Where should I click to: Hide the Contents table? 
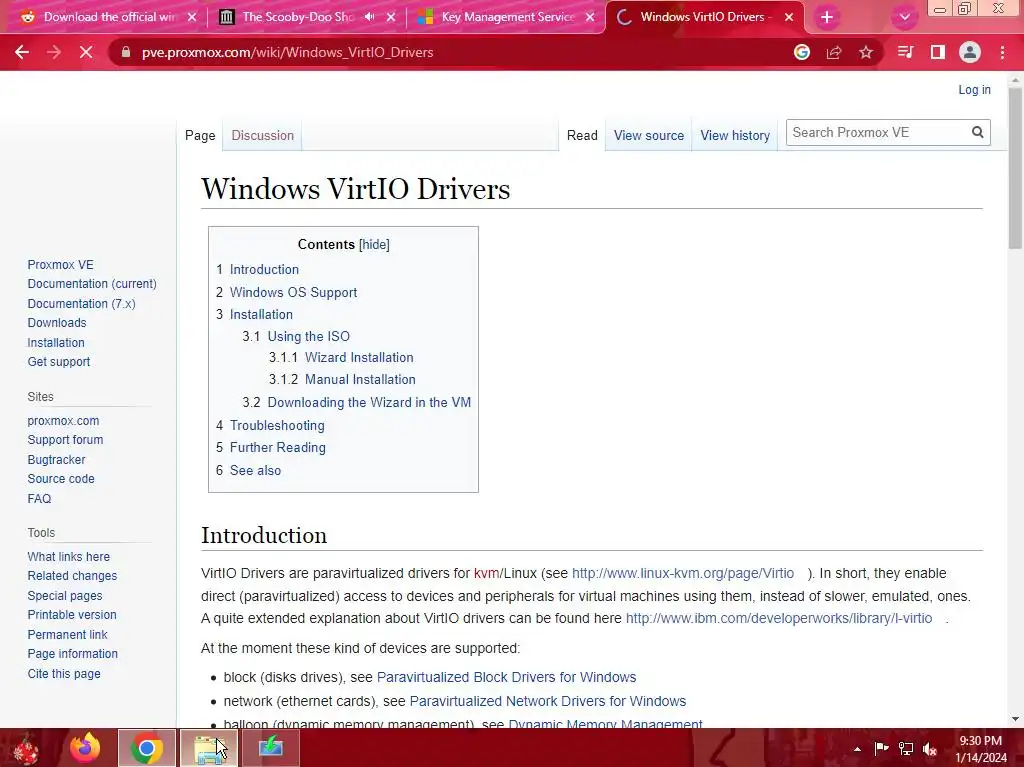click(x=374, y=244)
